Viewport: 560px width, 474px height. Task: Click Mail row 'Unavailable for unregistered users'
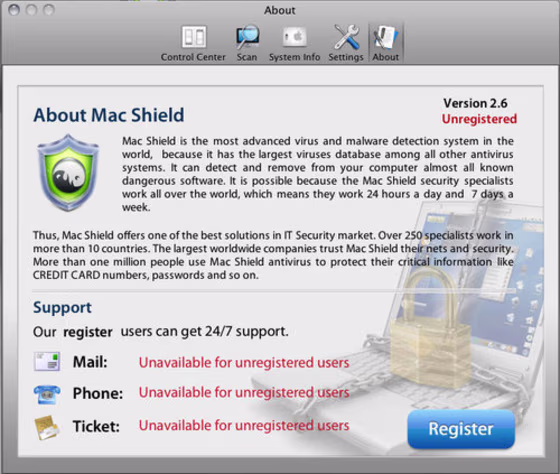(x=244, y=363)
